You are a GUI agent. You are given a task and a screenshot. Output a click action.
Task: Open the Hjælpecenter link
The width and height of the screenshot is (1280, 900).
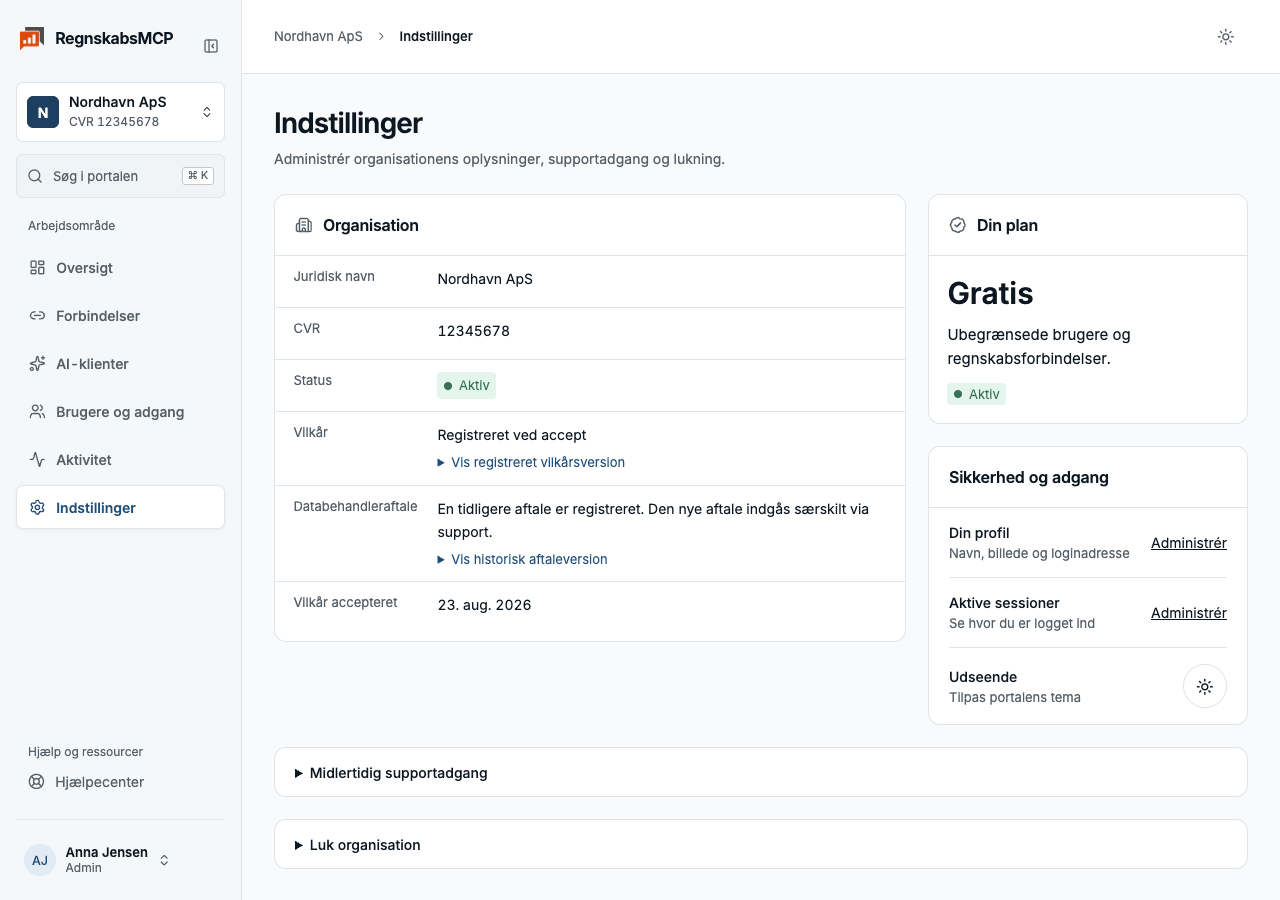click(x=120, y=782)
